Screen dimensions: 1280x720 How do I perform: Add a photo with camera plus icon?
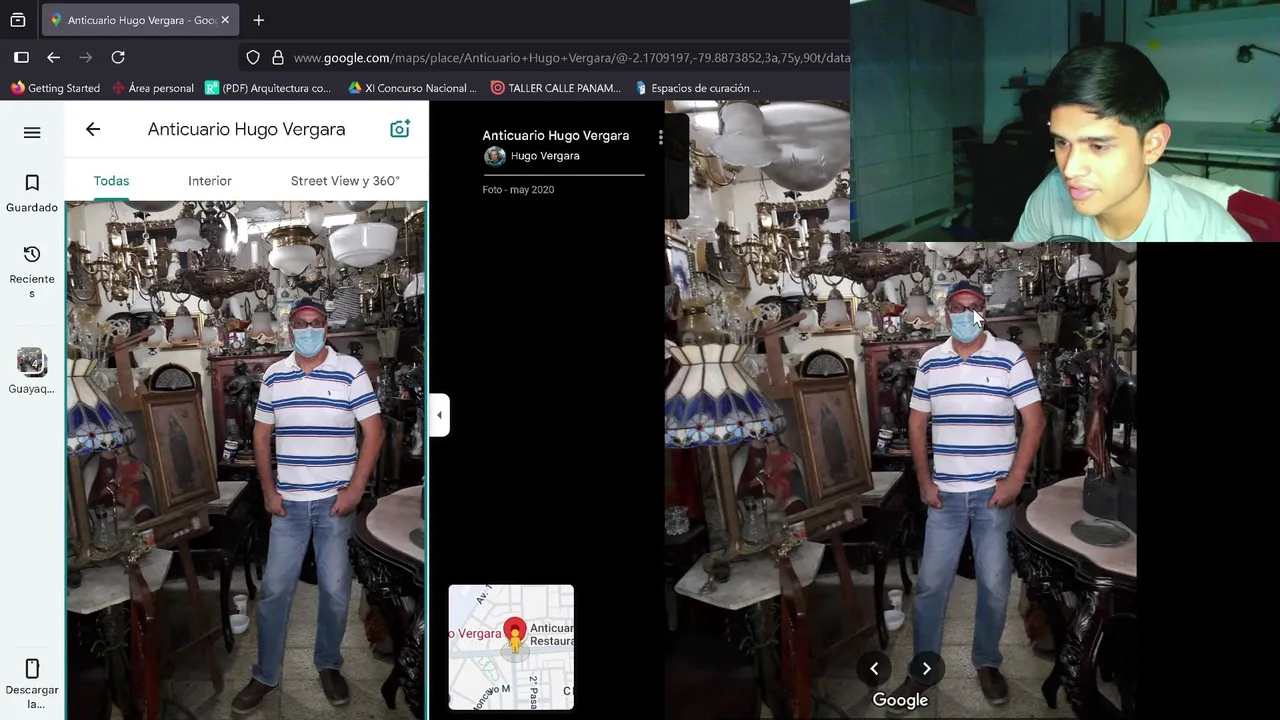click(x=400, y=129)
